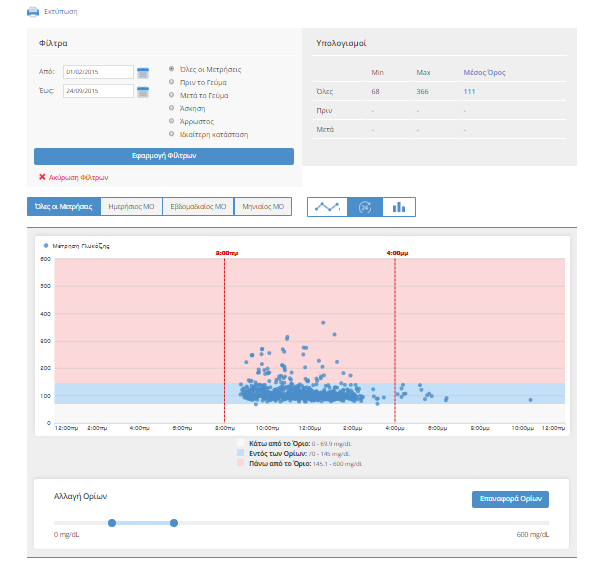The height and width of the screenshot is (569, 611).
Task: Click the upper limit slider handle
Action: (x=174, y=523)
